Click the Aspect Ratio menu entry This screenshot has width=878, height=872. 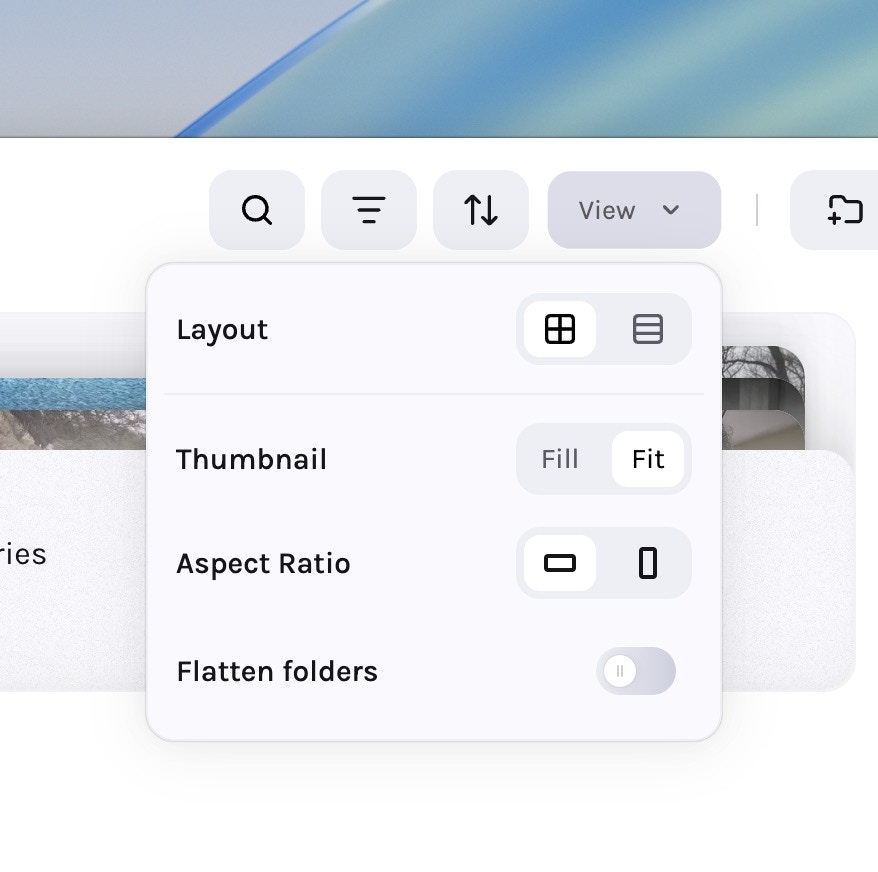(x=263, y=563)
